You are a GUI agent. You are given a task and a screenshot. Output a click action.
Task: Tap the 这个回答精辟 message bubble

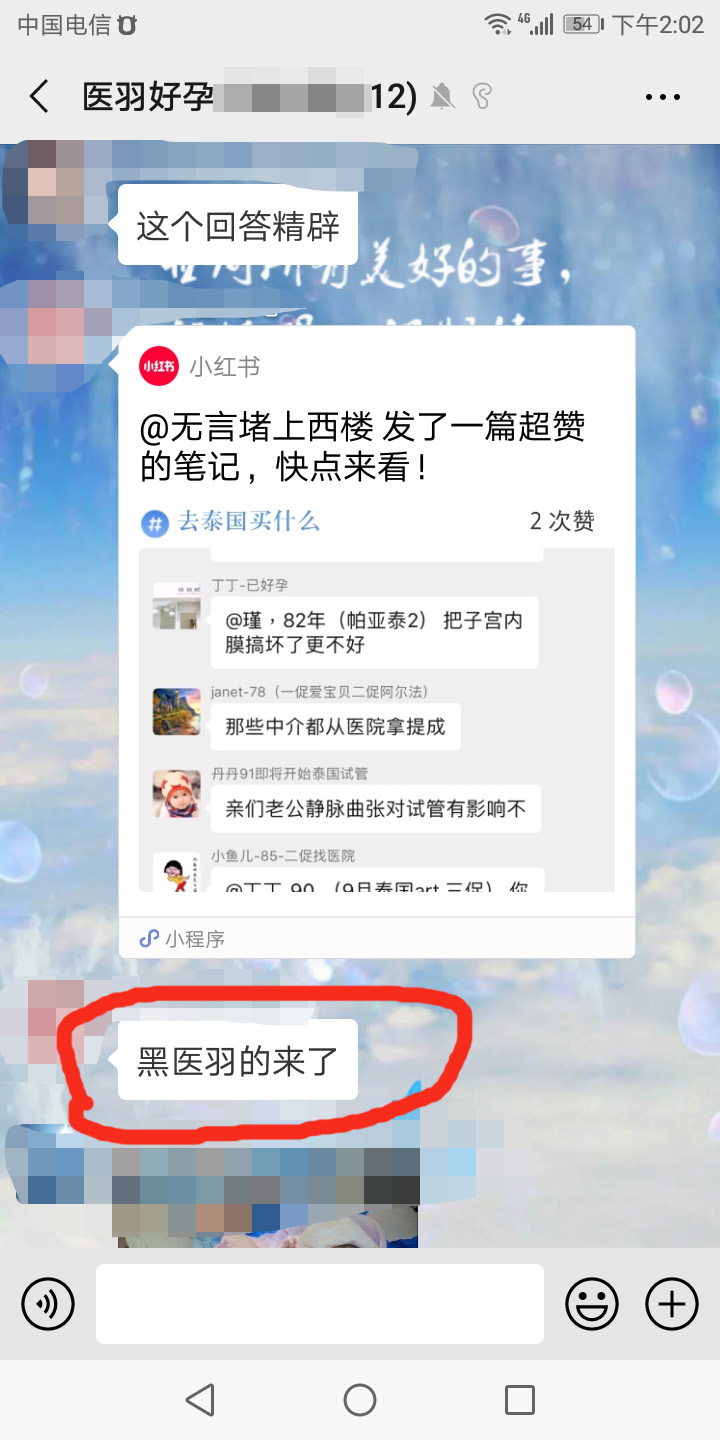tap(238, 225)
